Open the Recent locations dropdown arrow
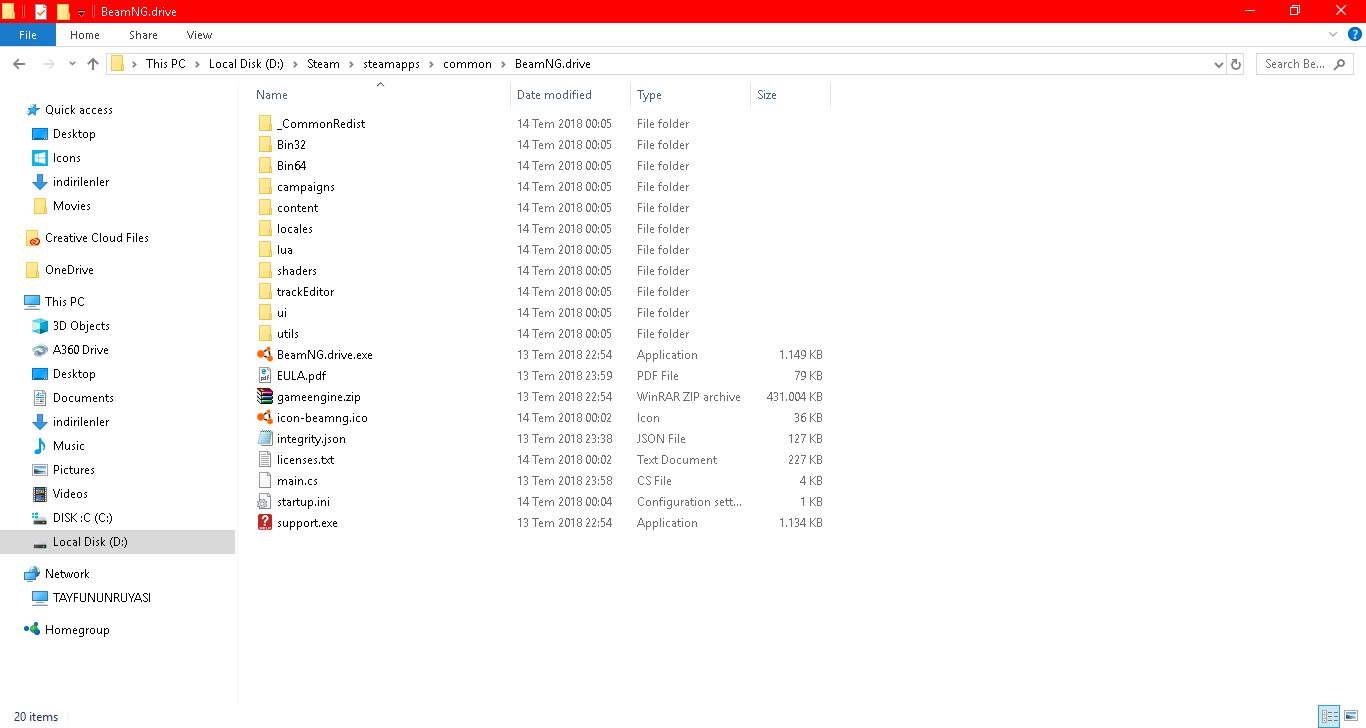 [x=72, y=64]
